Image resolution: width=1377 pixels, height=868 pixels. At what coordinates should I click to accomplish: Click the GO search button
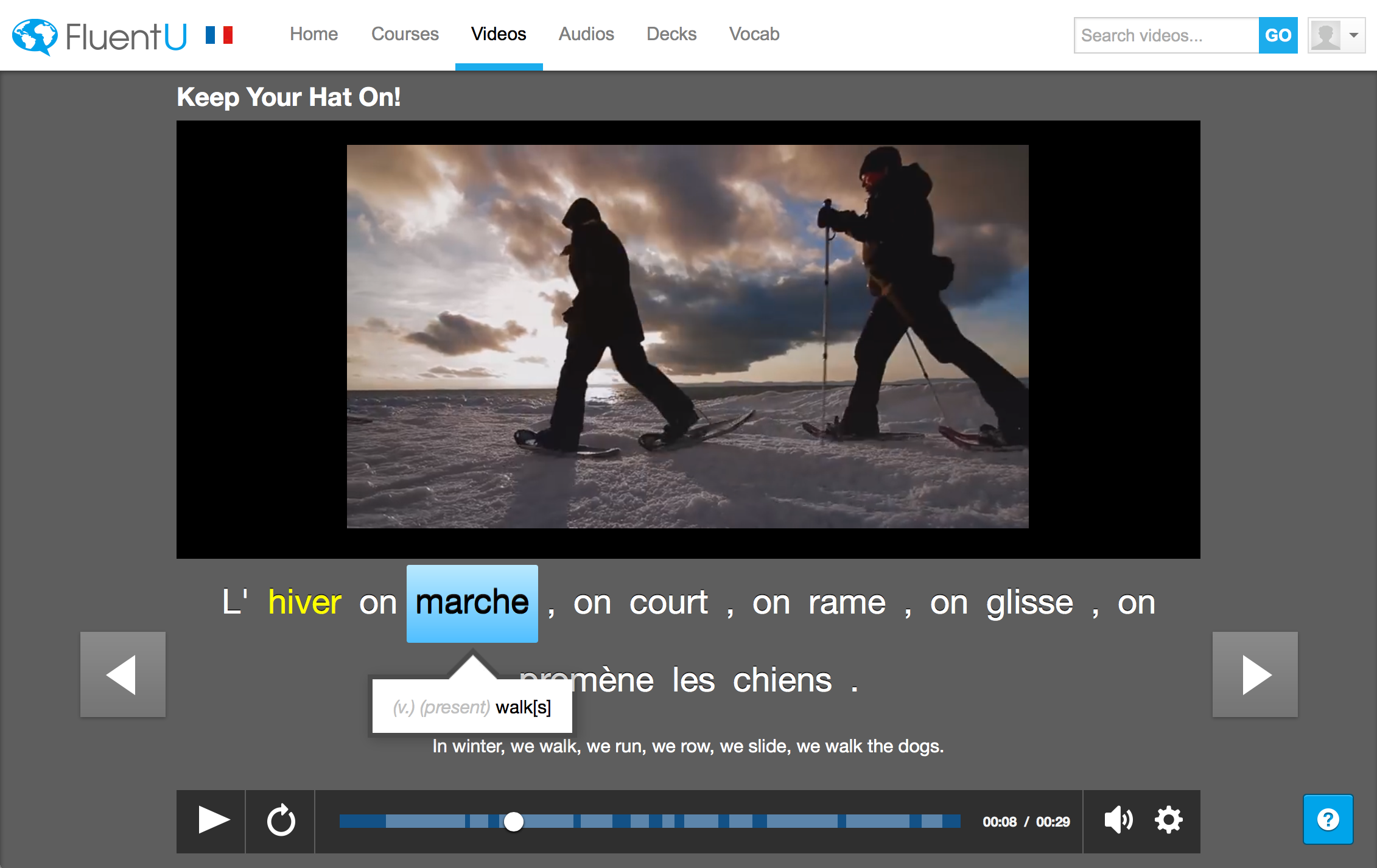coord(1278,35)
